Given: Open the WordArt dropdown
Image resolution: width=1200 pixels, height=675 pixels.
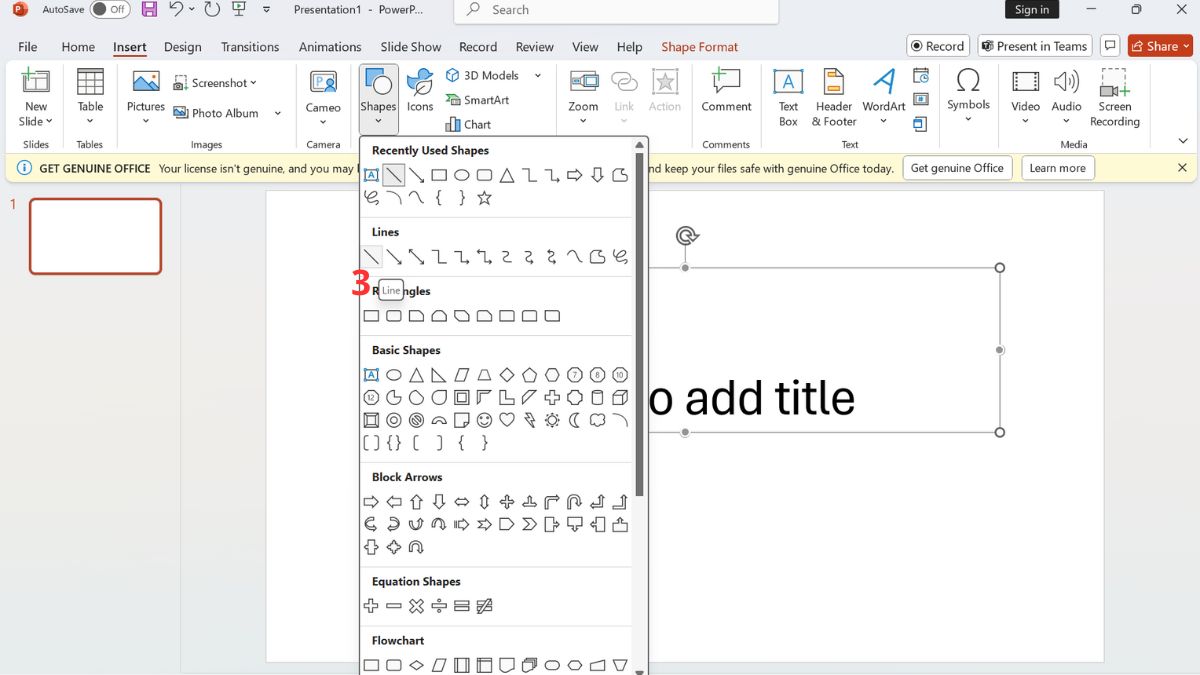Looking at the screenshot, I should (x=883, y=98).
